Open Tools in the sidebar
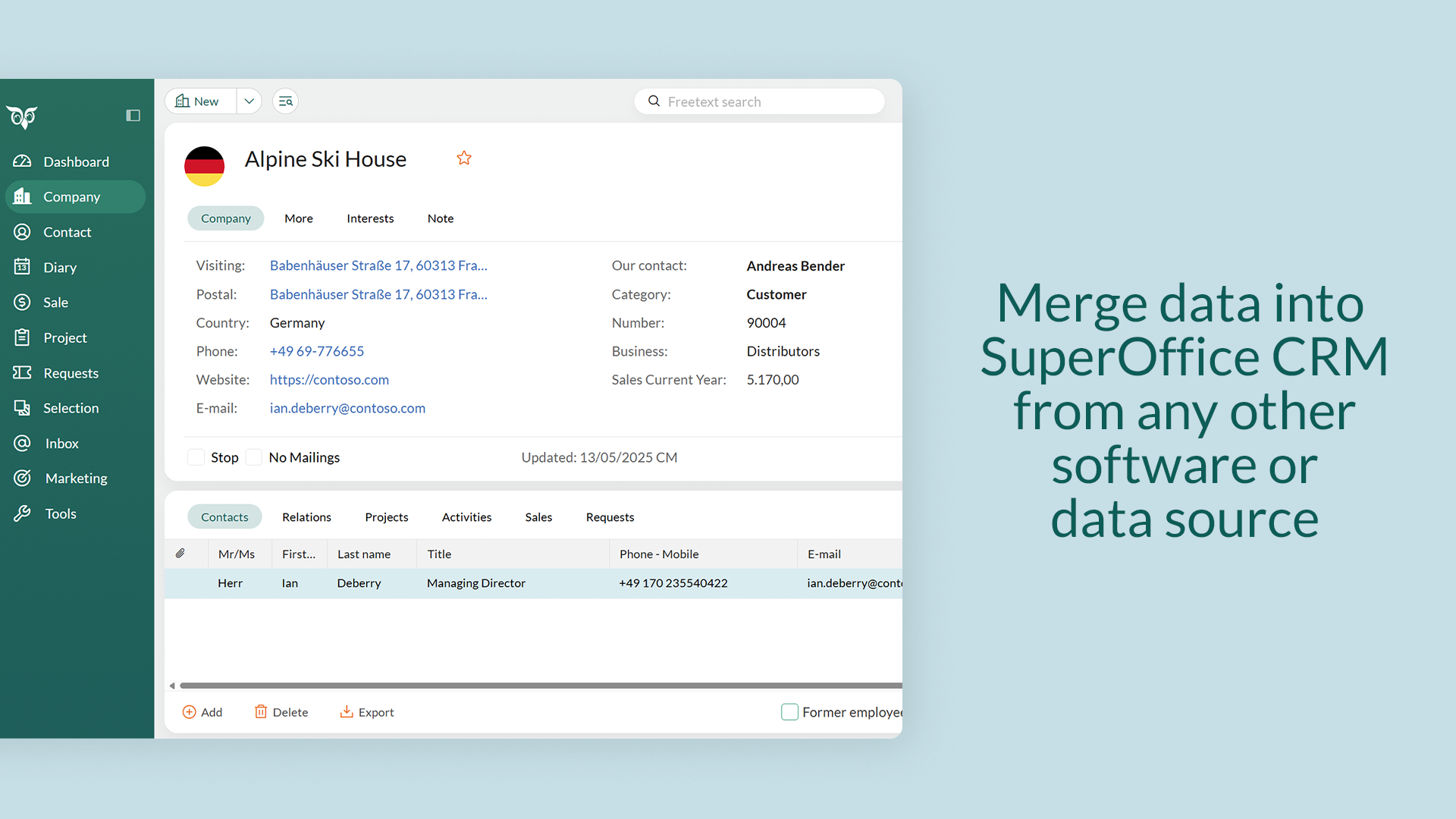The height and width of the screenshot is (819, 1456). pyautogui.click(x=75, y=513)
